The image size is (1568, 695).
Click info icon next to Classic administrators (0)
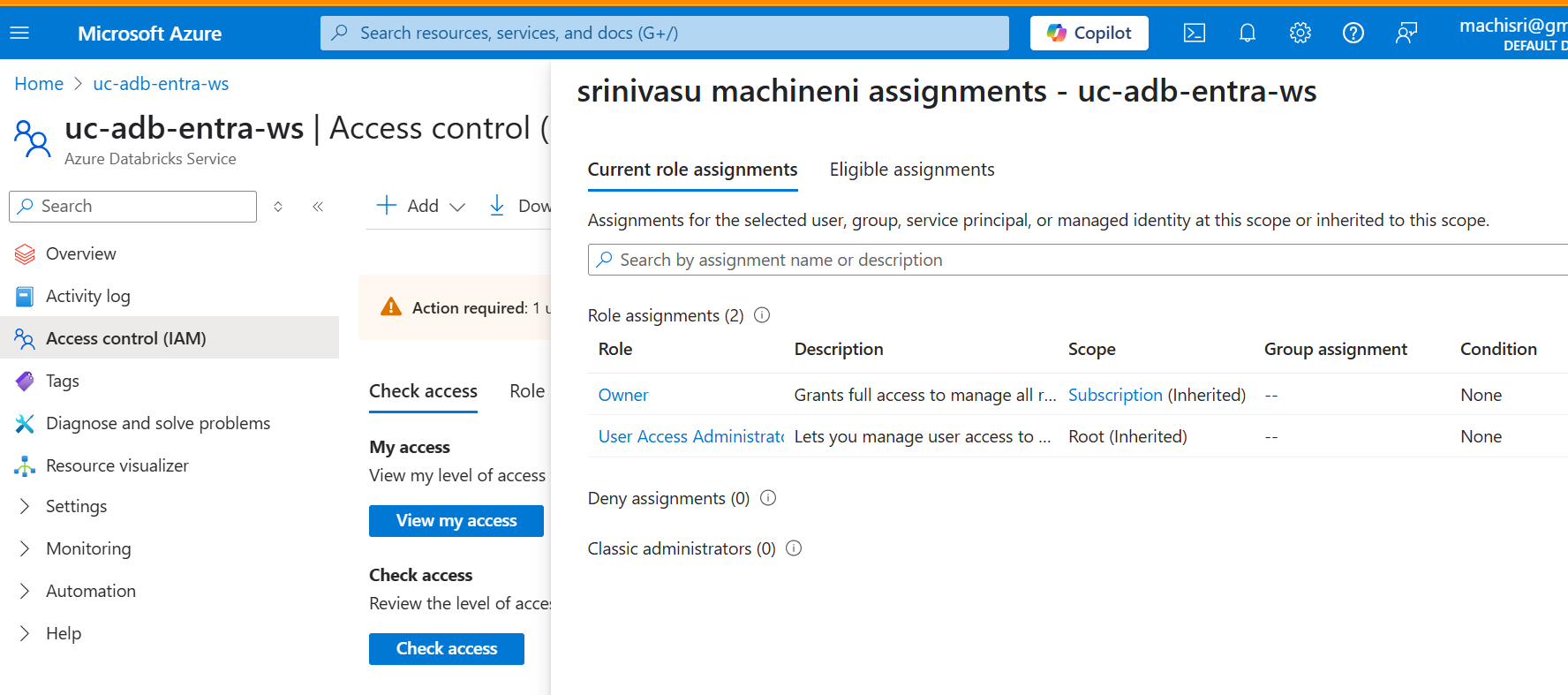tap(794, 548)
